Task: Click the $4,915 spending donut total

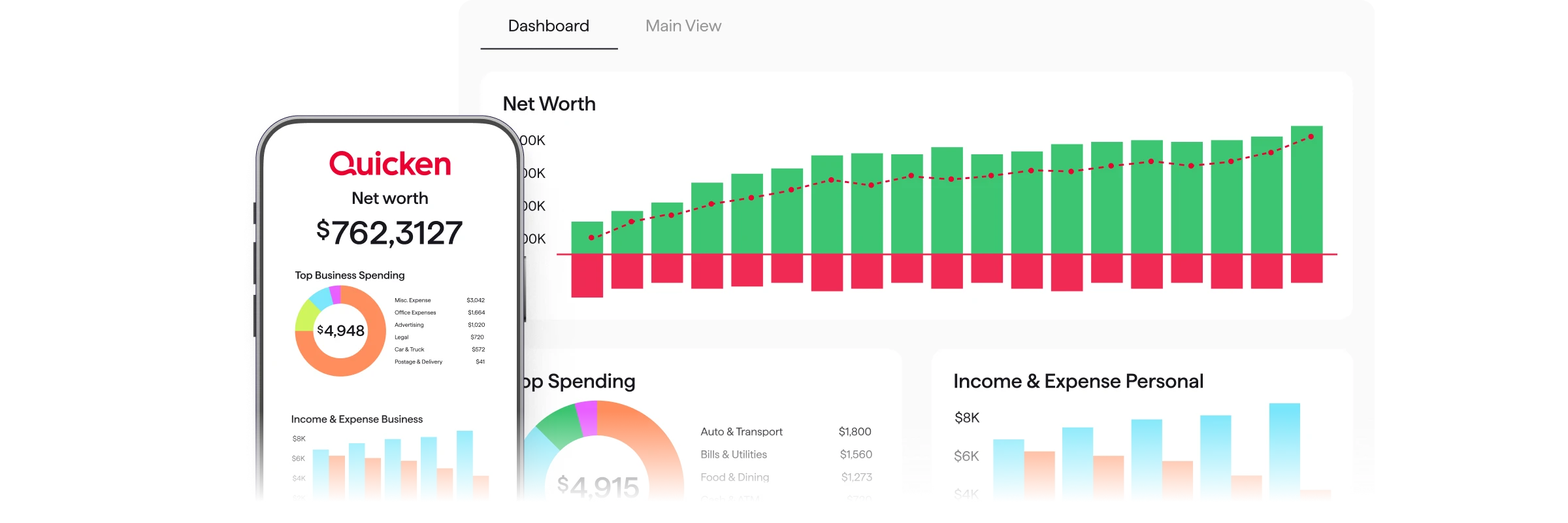Action: click(x=598, y=486)
